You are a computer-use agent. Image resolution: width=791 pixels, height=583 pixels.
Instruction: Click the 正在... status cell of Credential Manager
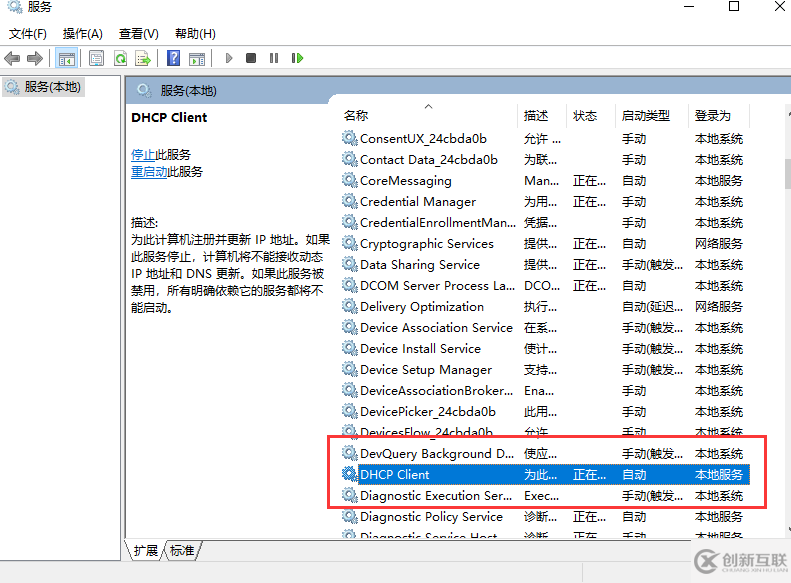589,202
